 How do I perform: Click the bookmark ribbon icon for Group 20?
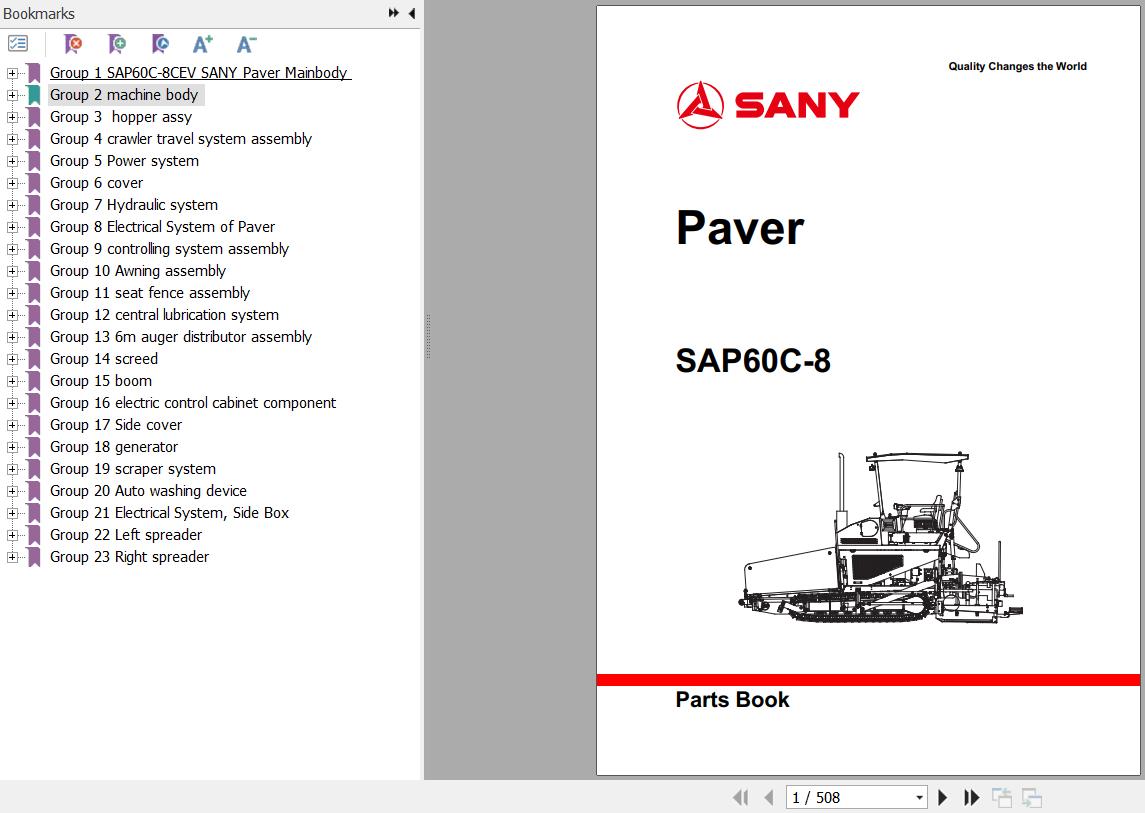(x=34, y=491)
